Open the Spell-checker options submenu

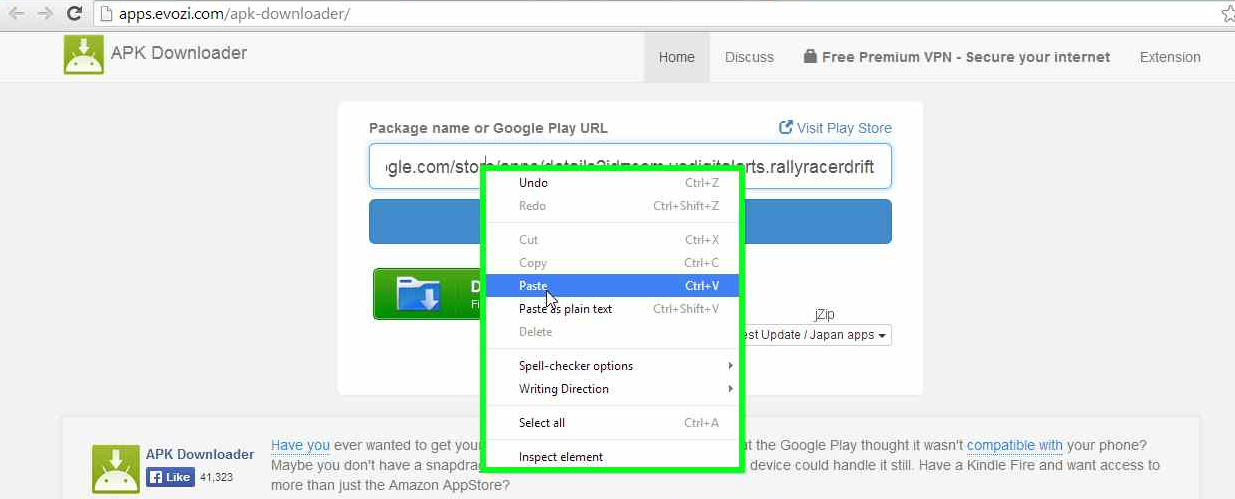tap(611, 366)
